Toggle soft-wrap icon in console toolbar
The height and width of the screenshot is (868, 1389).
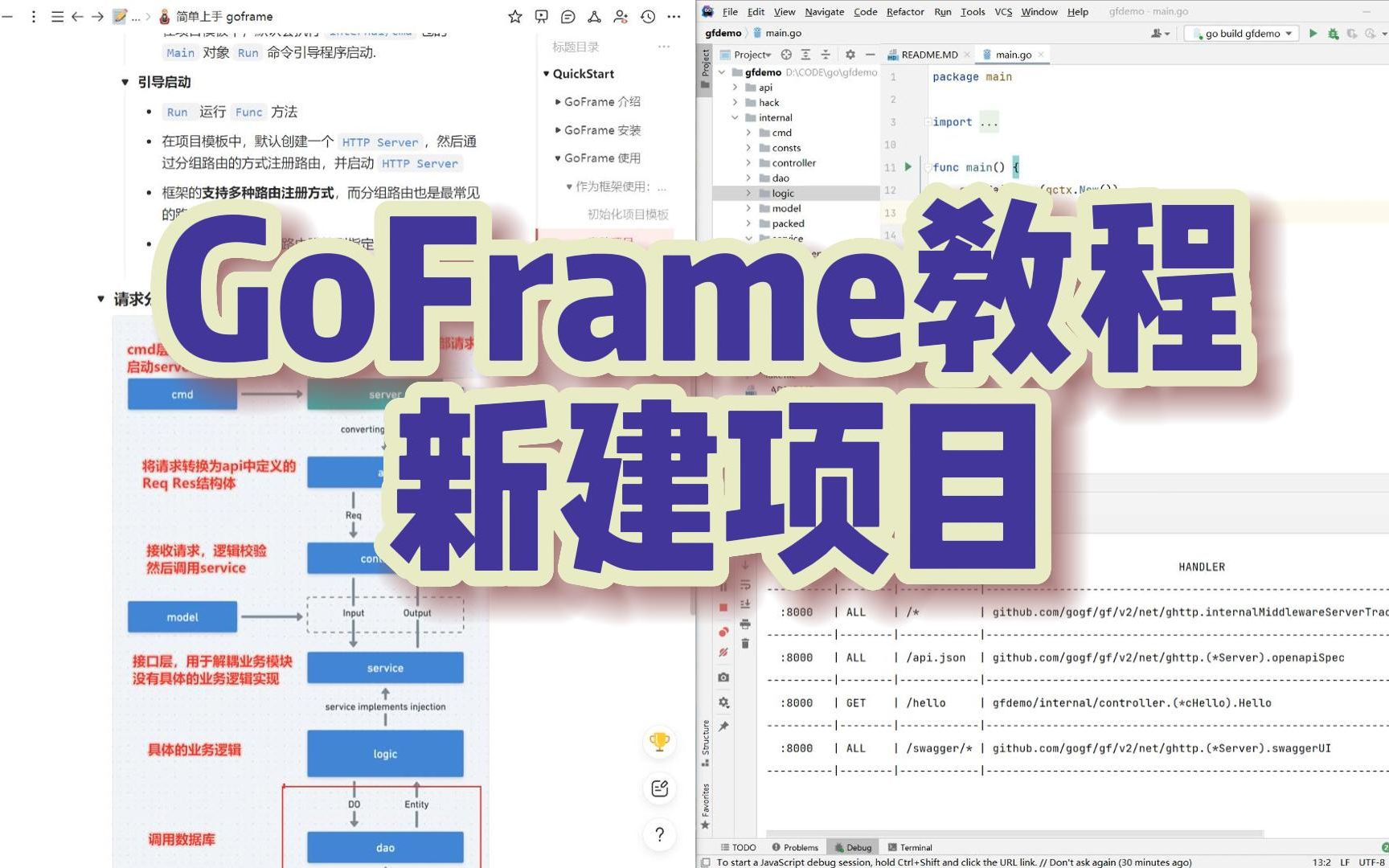pos(745,584)
